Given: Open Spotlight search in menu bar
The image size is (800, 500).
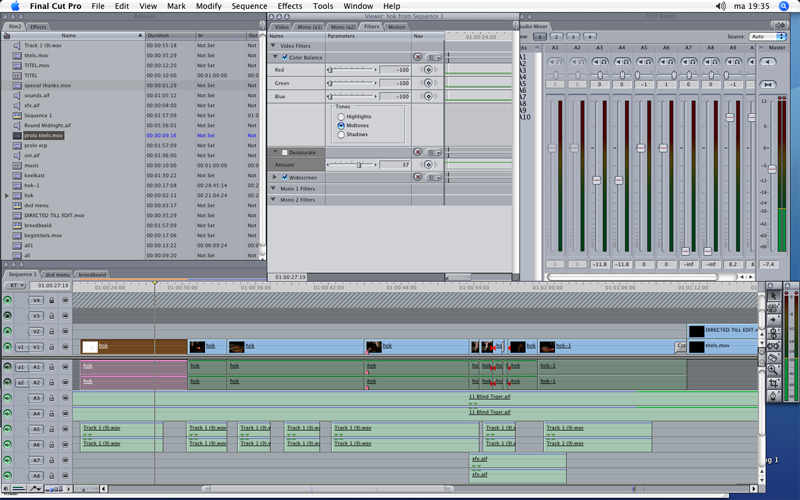Looking at the screenshot, I should (x=784, y=6).
